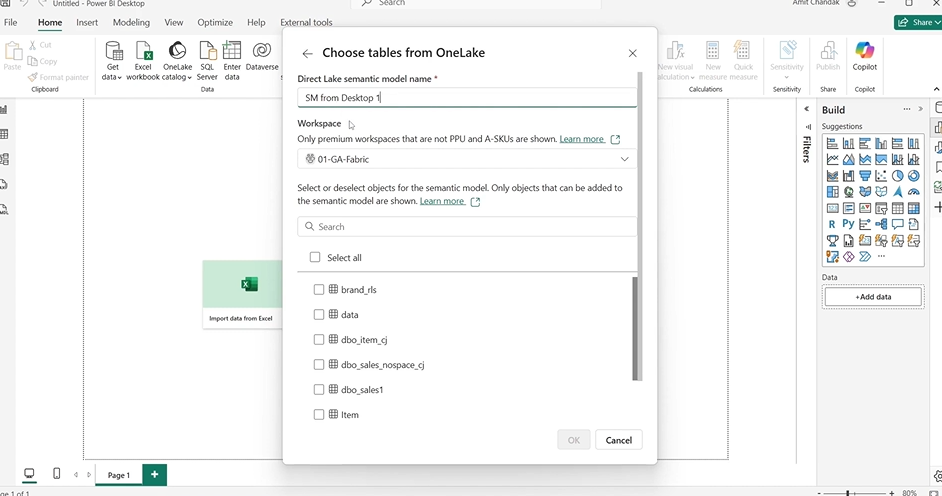The width and height of the screenshot is (942, 496).
Task: Select the matrix visual icon
Action: [913, 208]
